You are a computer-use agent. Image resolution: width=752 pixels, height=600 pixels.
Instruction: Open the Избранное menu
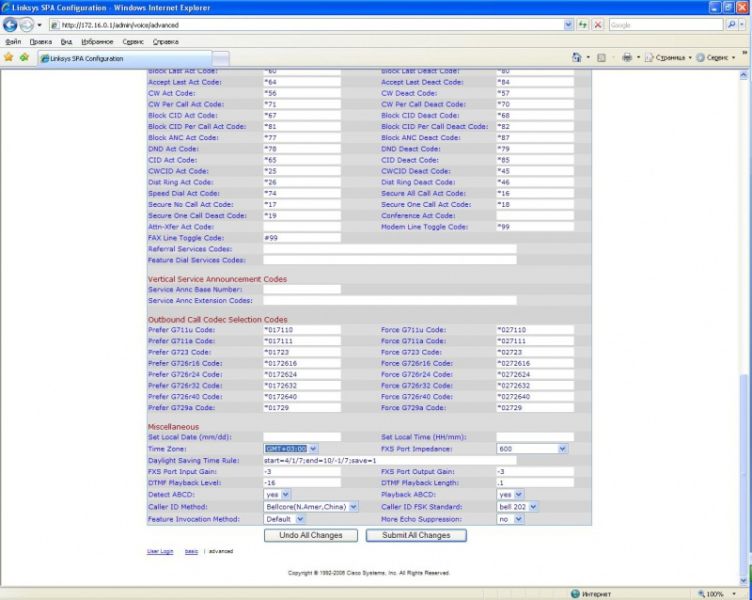[98, 42]
